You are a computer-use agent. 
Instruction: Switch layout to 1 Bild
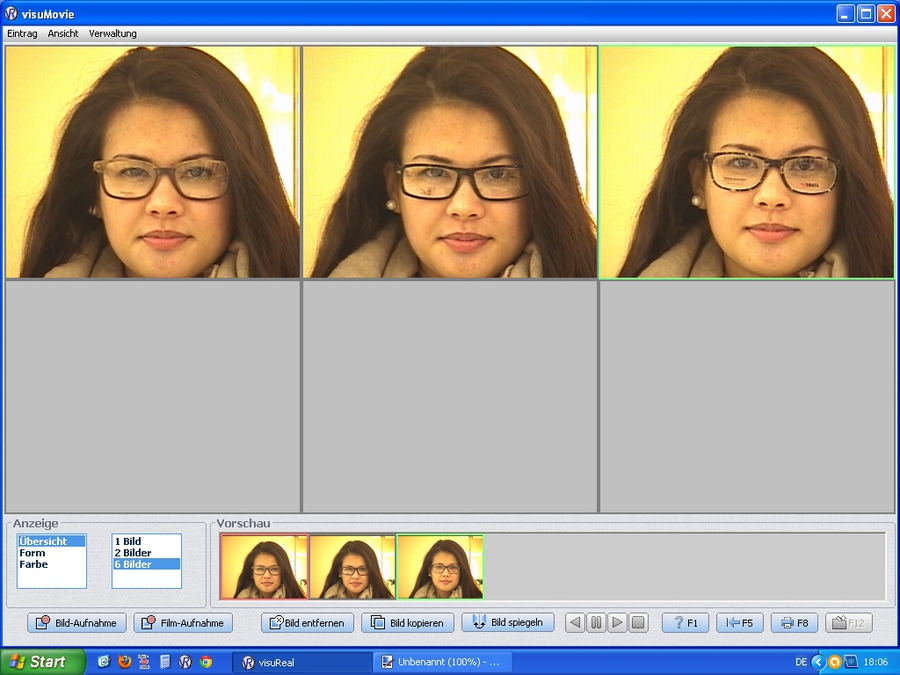pyautogui.click(x=127, y=541)
